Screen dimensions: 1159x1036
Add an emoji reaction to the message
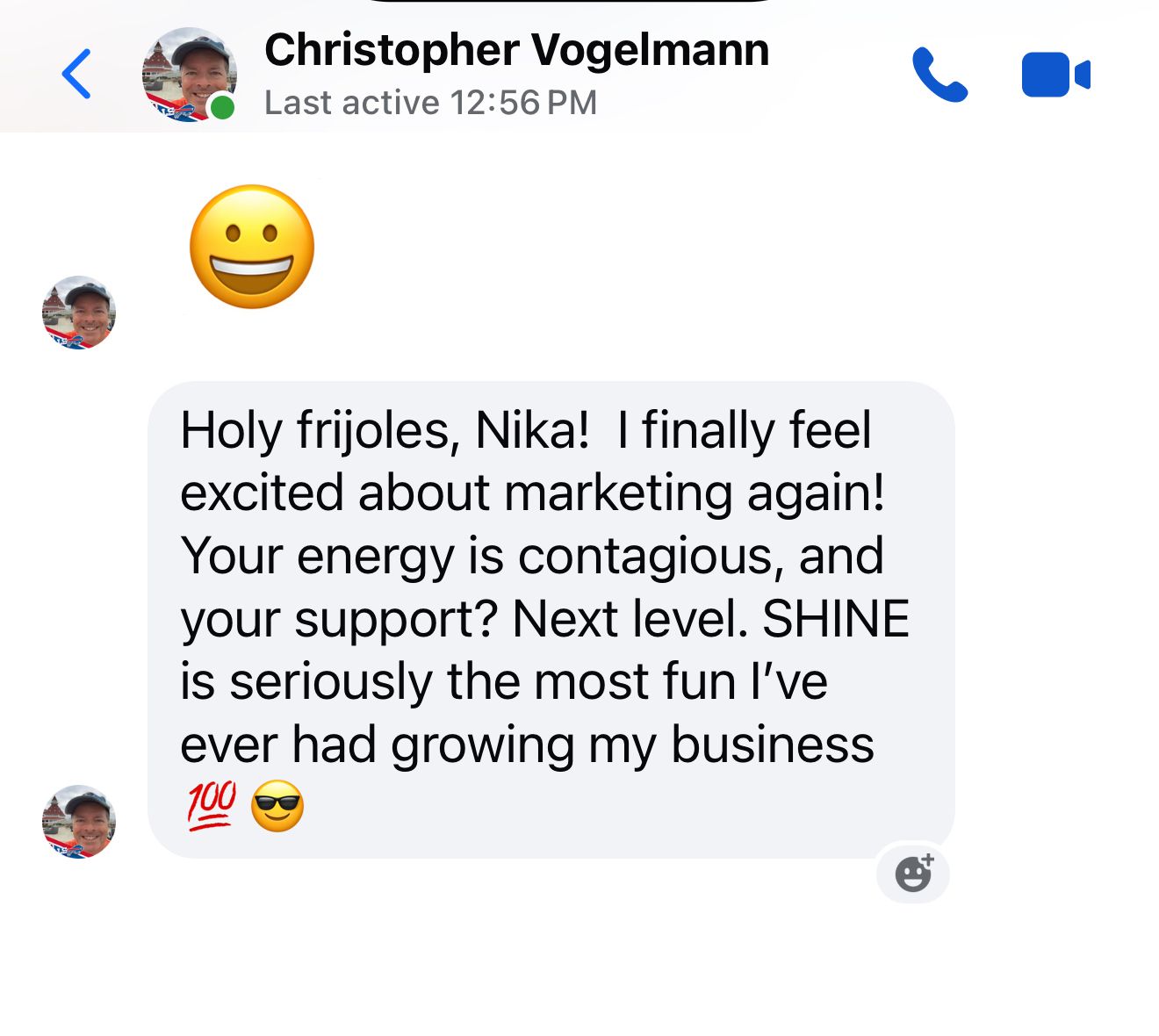913,873
